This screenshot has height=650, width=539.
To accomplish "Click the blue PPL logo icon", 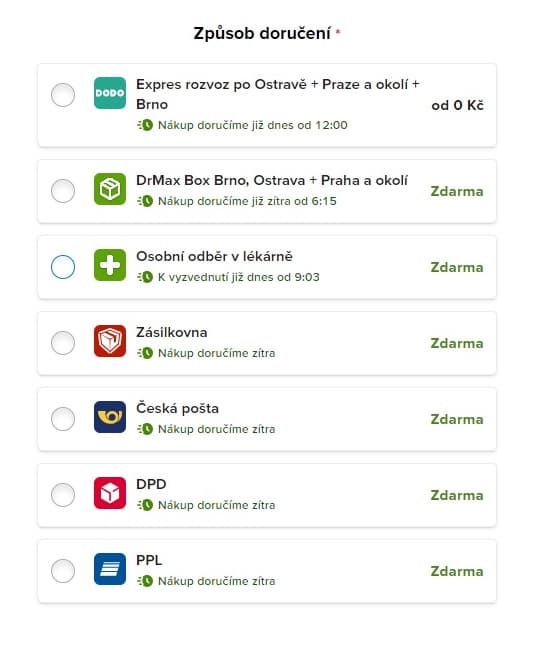I will 110,569.
